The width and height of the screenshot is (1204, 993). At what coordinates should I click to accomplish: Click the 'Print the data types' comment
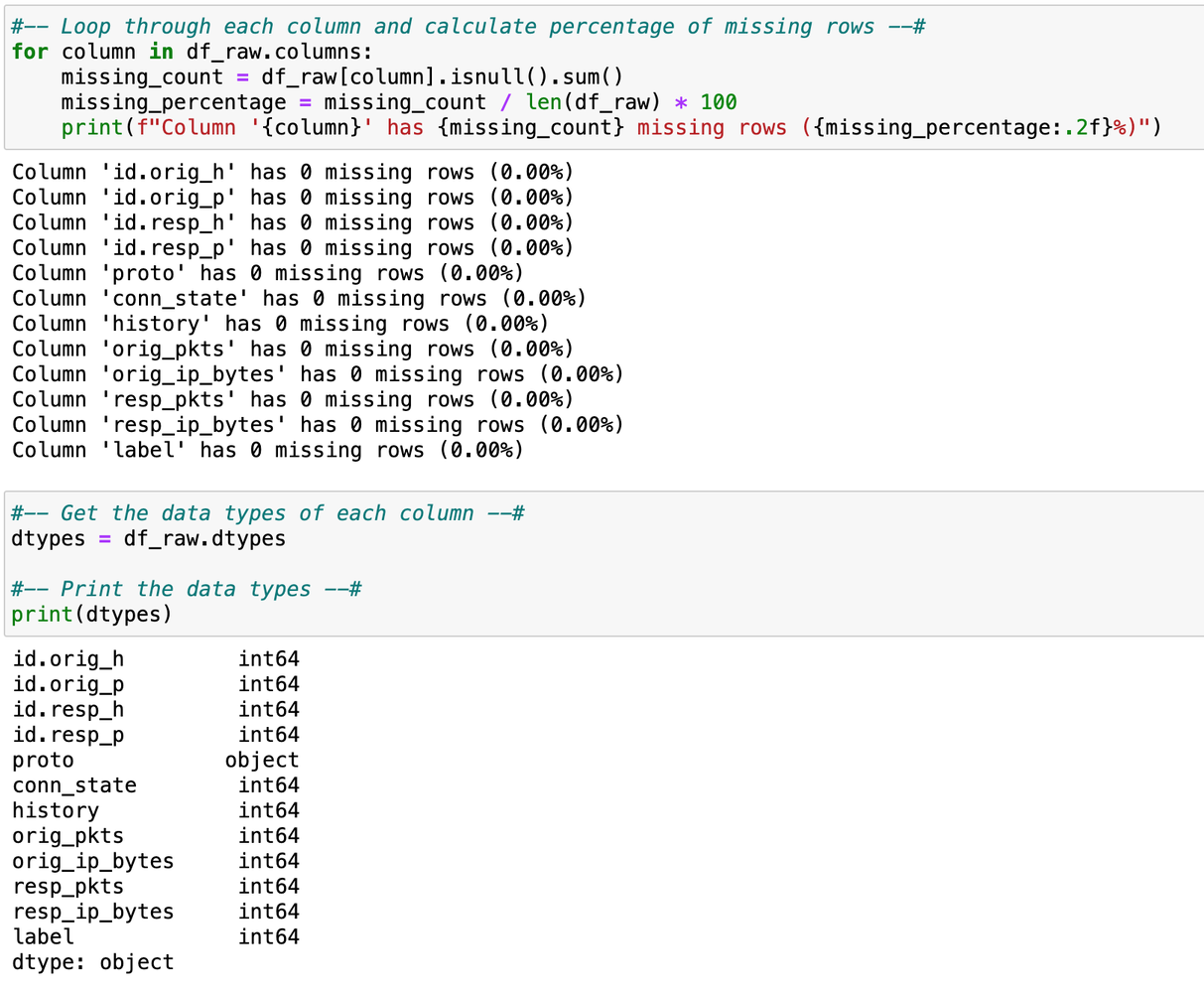(x=186, y=589)
